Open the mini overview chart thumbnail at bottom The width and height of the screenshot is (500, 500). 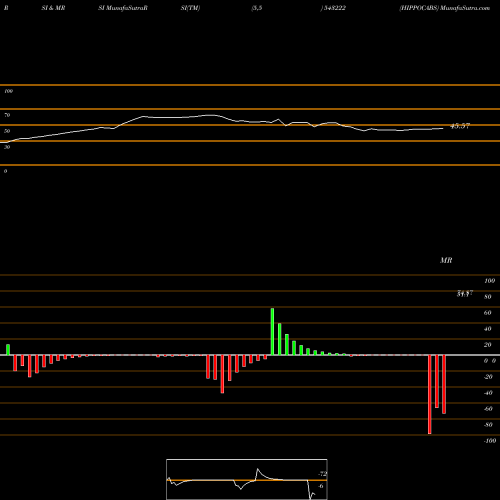pos(247,479)
